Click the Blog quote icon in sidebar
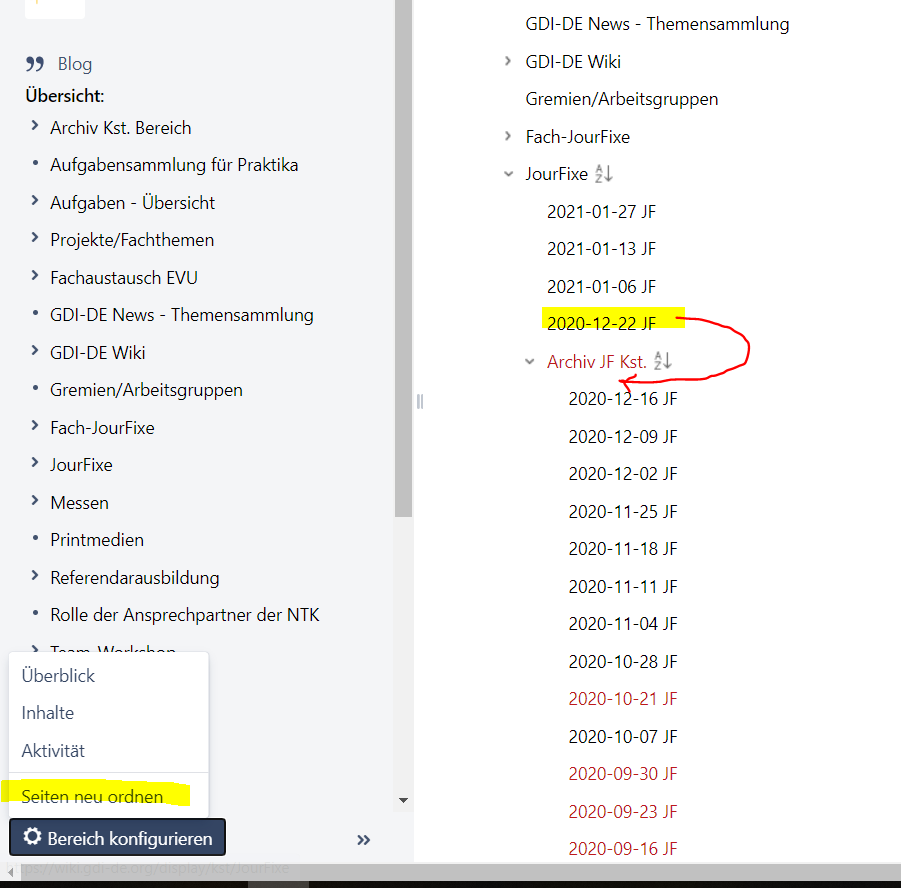The height and width of the screenshot is (888, 901). pyautogui.click(x=35, y=65)
